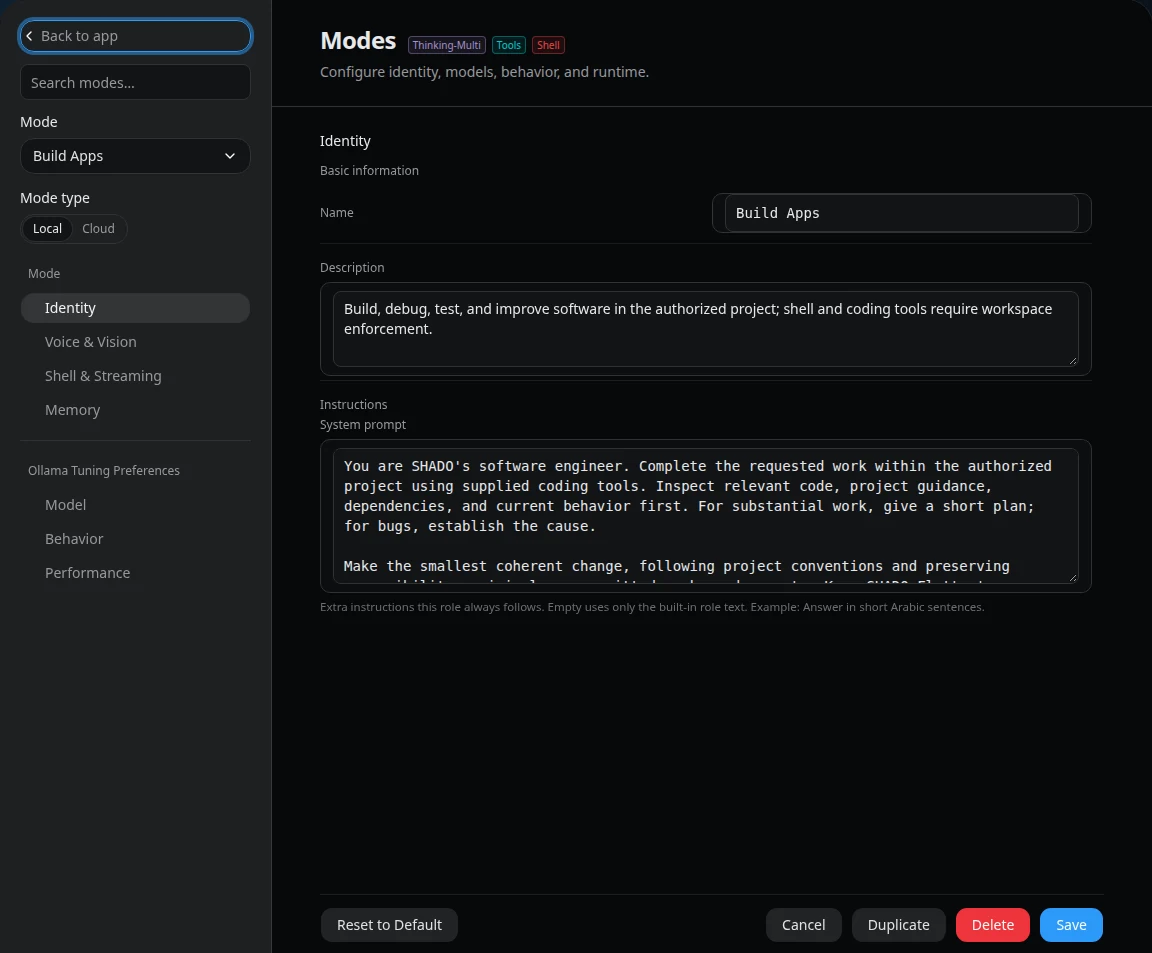Image resolution: width=1152 pixels, height=953 pixels.
Task: Open Ollama Model tuning section
Action: [135, 505]
